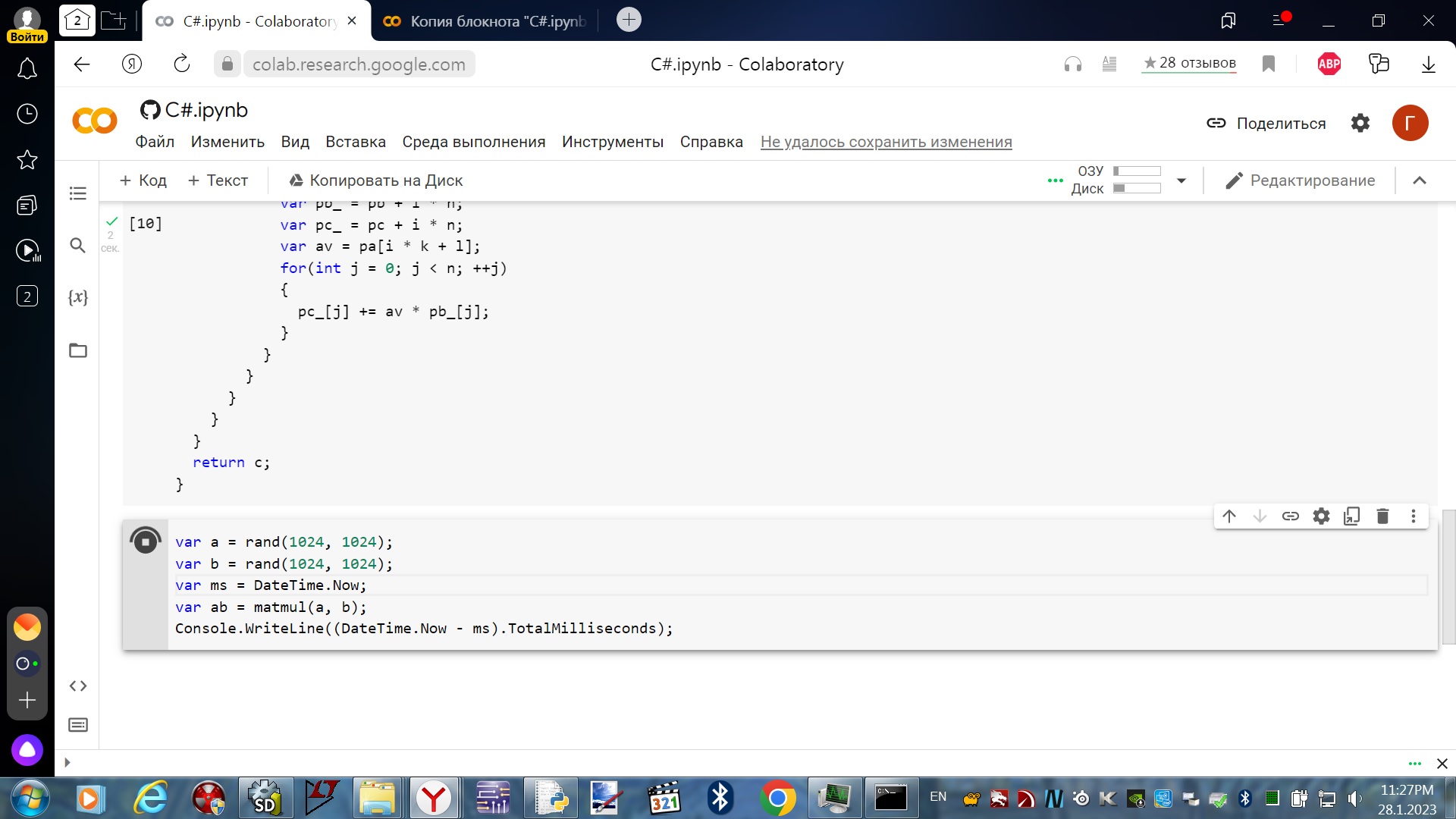Click the link cell icon
1456x819 pixels.
(1290, 516)
